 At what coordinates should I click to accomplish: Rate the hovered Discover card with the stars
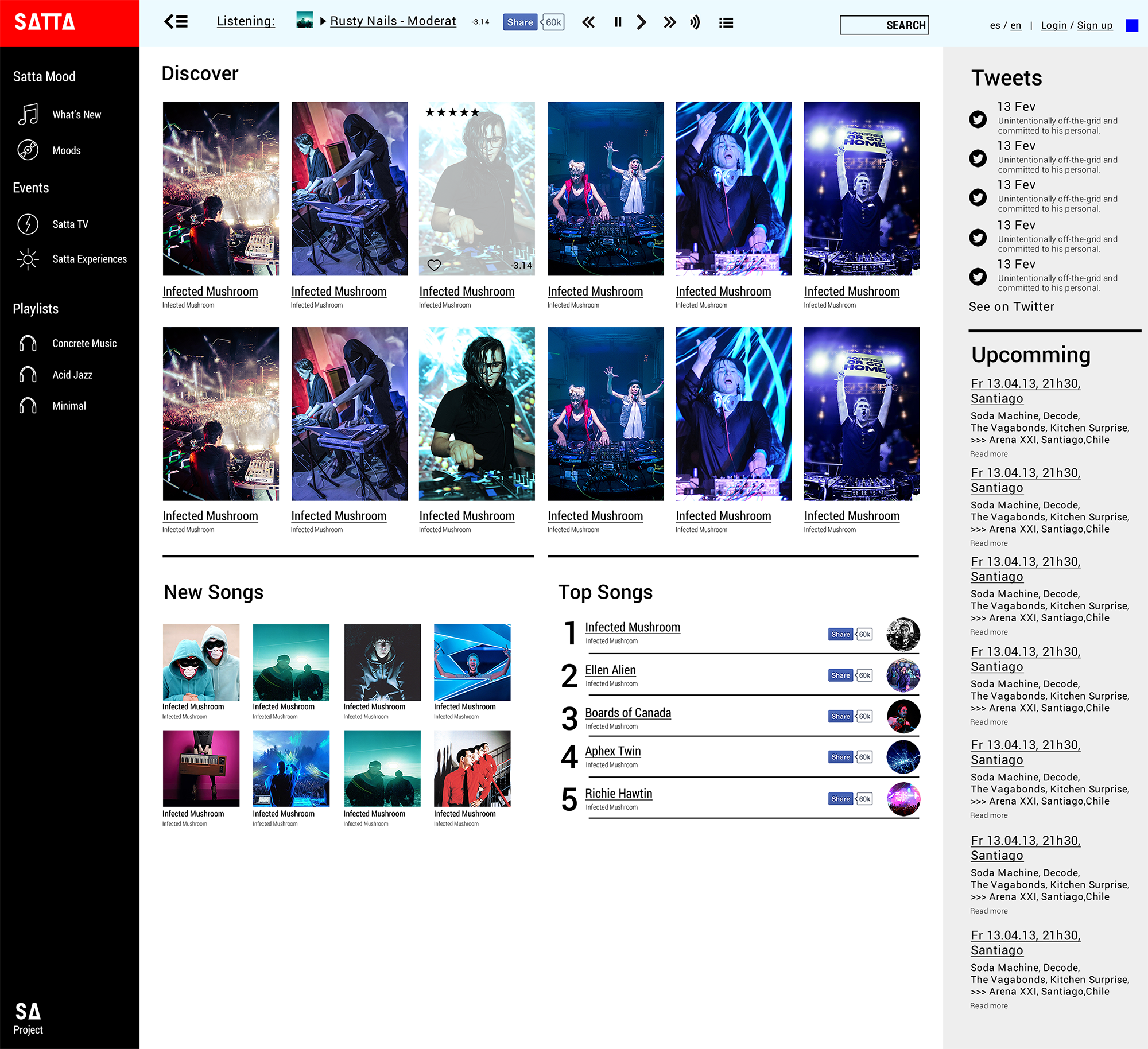(452, 112)
